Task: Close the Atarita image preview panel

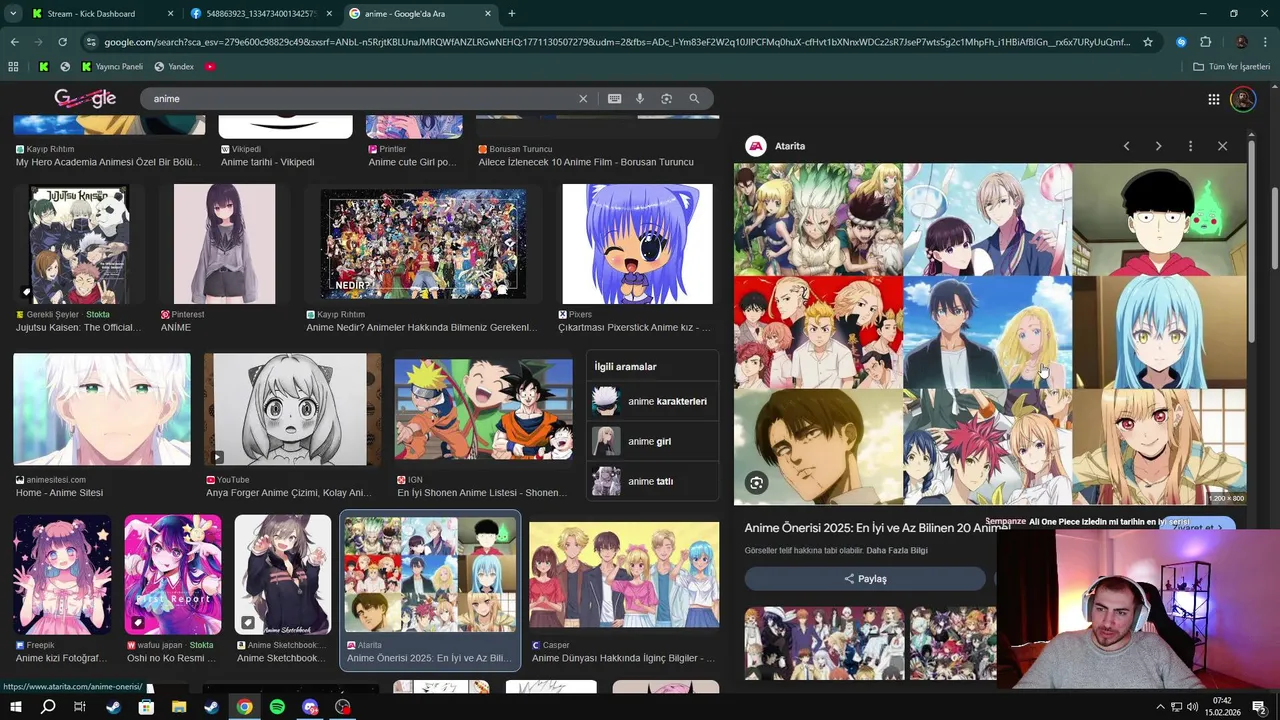Action: (1222, 146)
